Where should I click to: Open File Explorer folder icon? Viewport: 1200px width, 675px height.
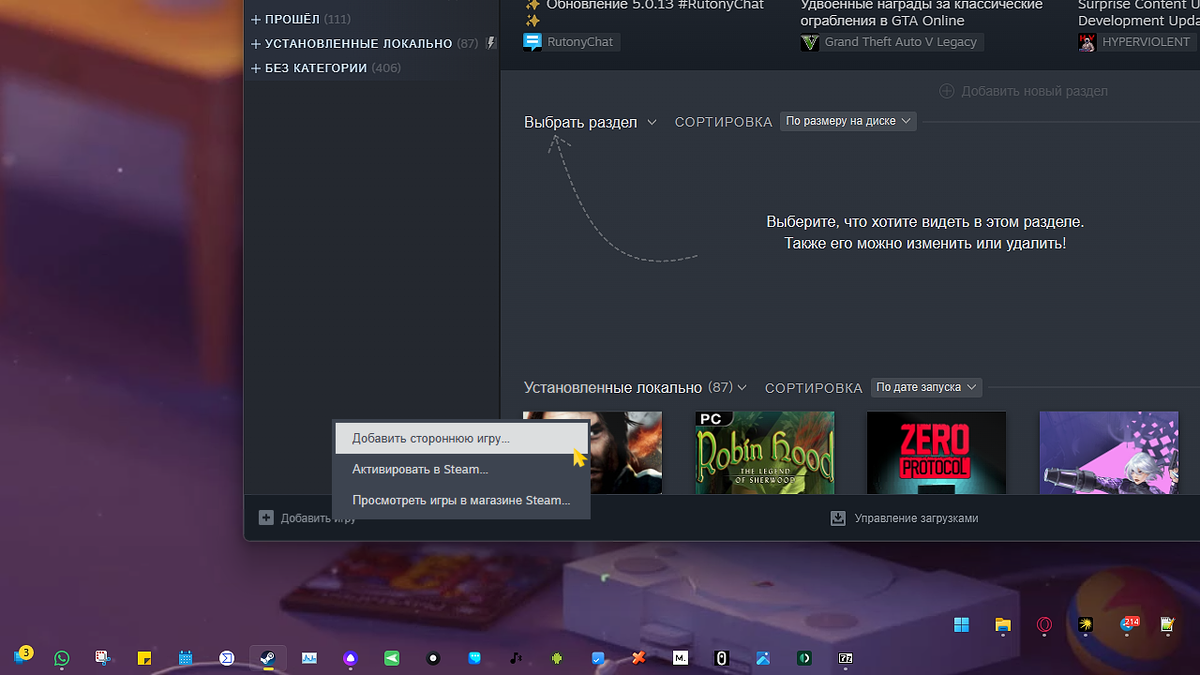tap(1002, 625)
